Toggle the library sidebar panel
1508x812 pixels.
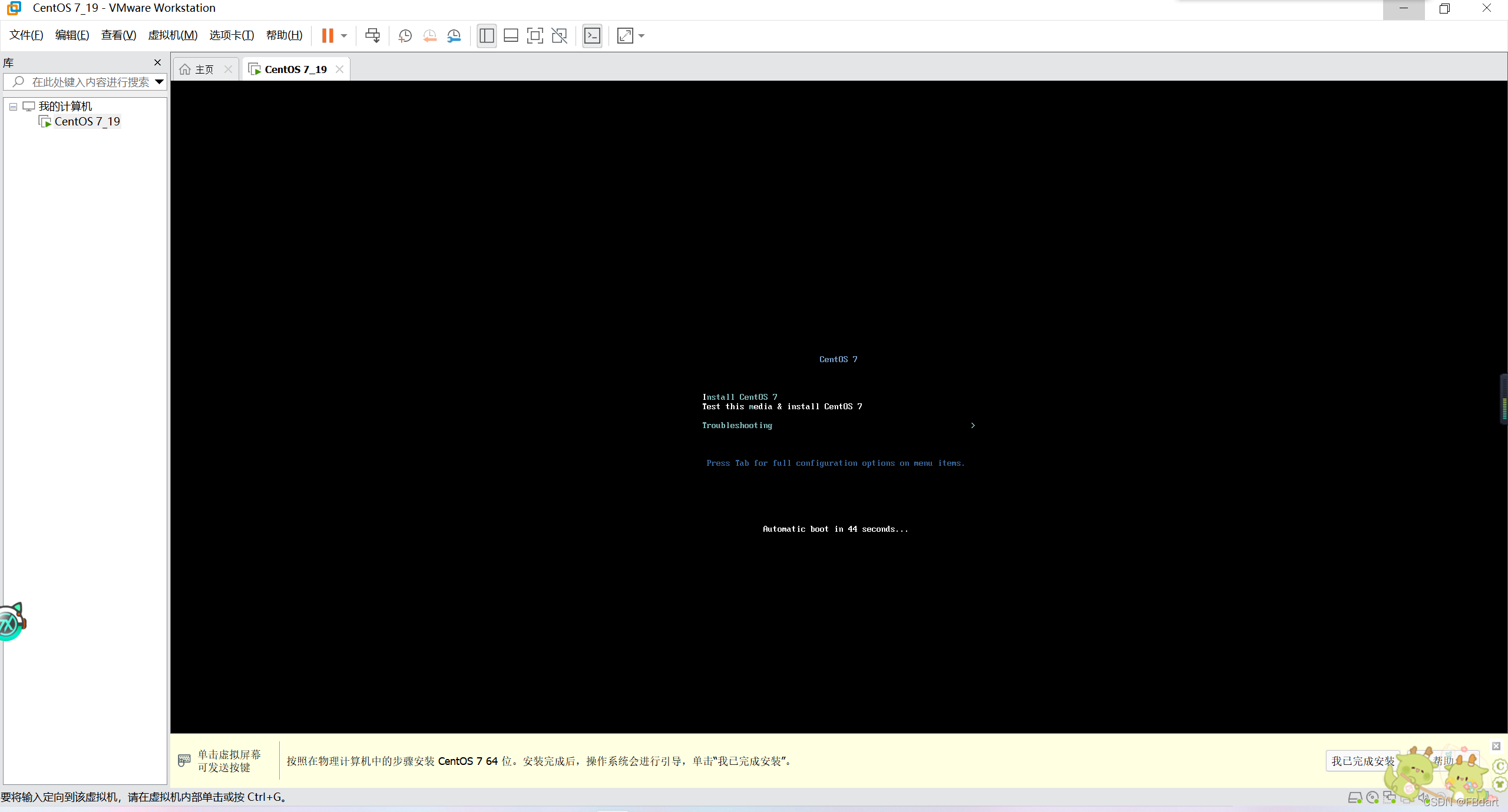487,36
